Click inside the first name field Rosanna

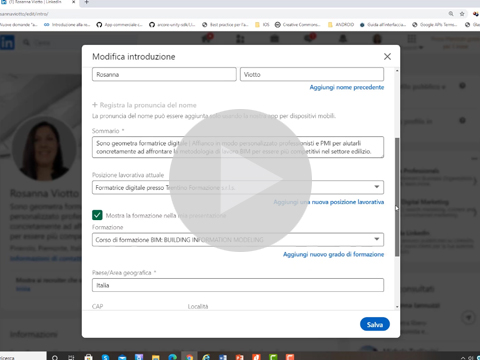164,74
